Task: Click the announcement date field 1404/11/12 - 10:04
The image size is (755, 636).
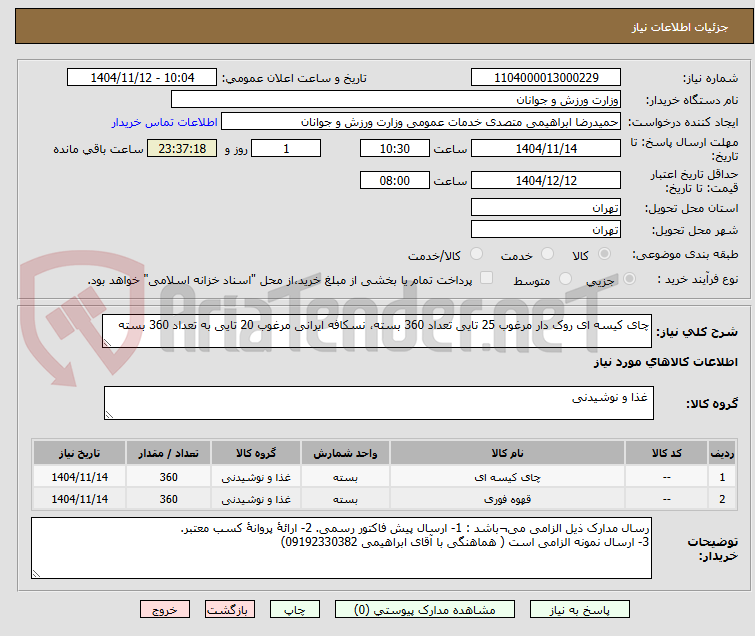Action: click(x=142, y=78)
